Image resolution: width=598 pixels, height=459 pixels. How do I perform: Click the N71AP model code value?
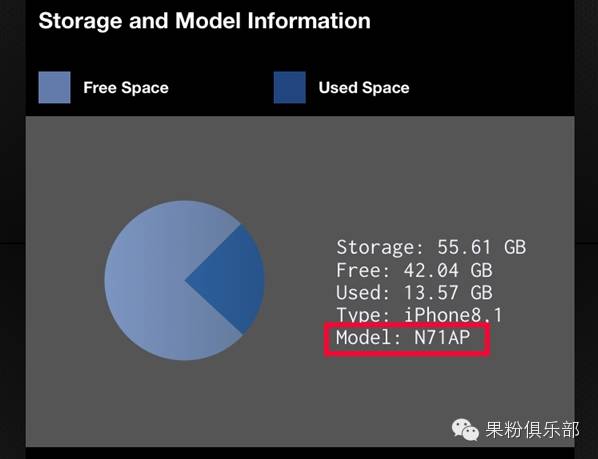(x=442, y=337)
